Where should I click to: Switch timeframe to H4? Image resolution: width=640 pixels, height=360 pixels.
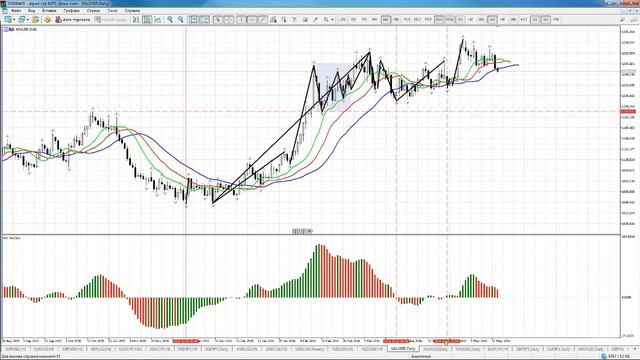pos(492,20)
